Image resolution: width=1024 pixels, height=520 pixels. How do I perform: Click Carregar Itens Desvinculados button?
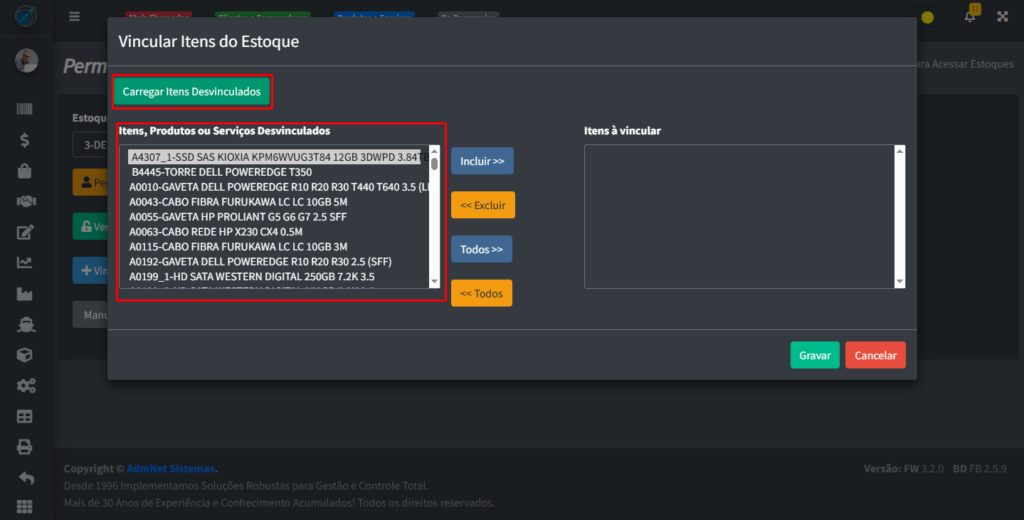pyautogui.click(x=191, y=91)
